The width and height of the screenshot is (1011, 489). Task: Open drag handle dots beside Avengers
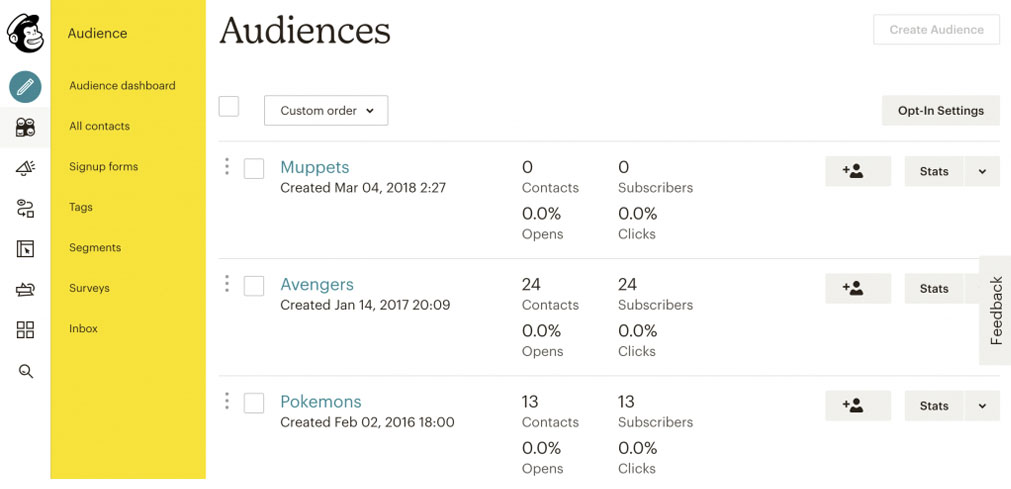[227, 283]
